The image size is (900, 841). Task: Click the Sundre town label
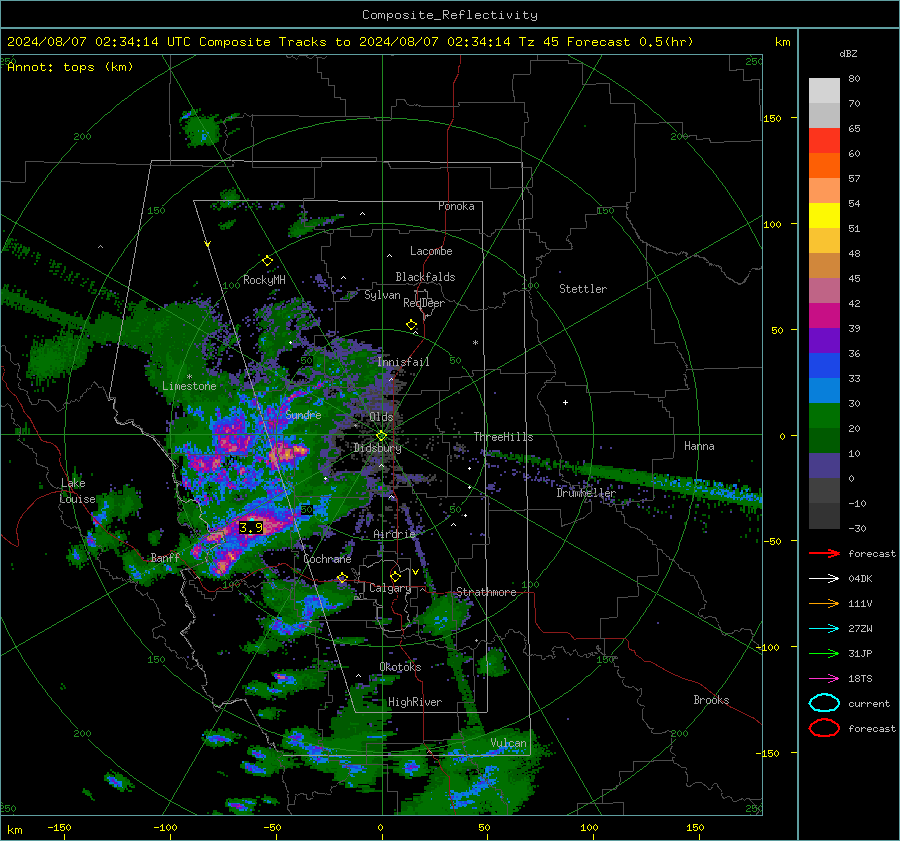coord(303,414)
